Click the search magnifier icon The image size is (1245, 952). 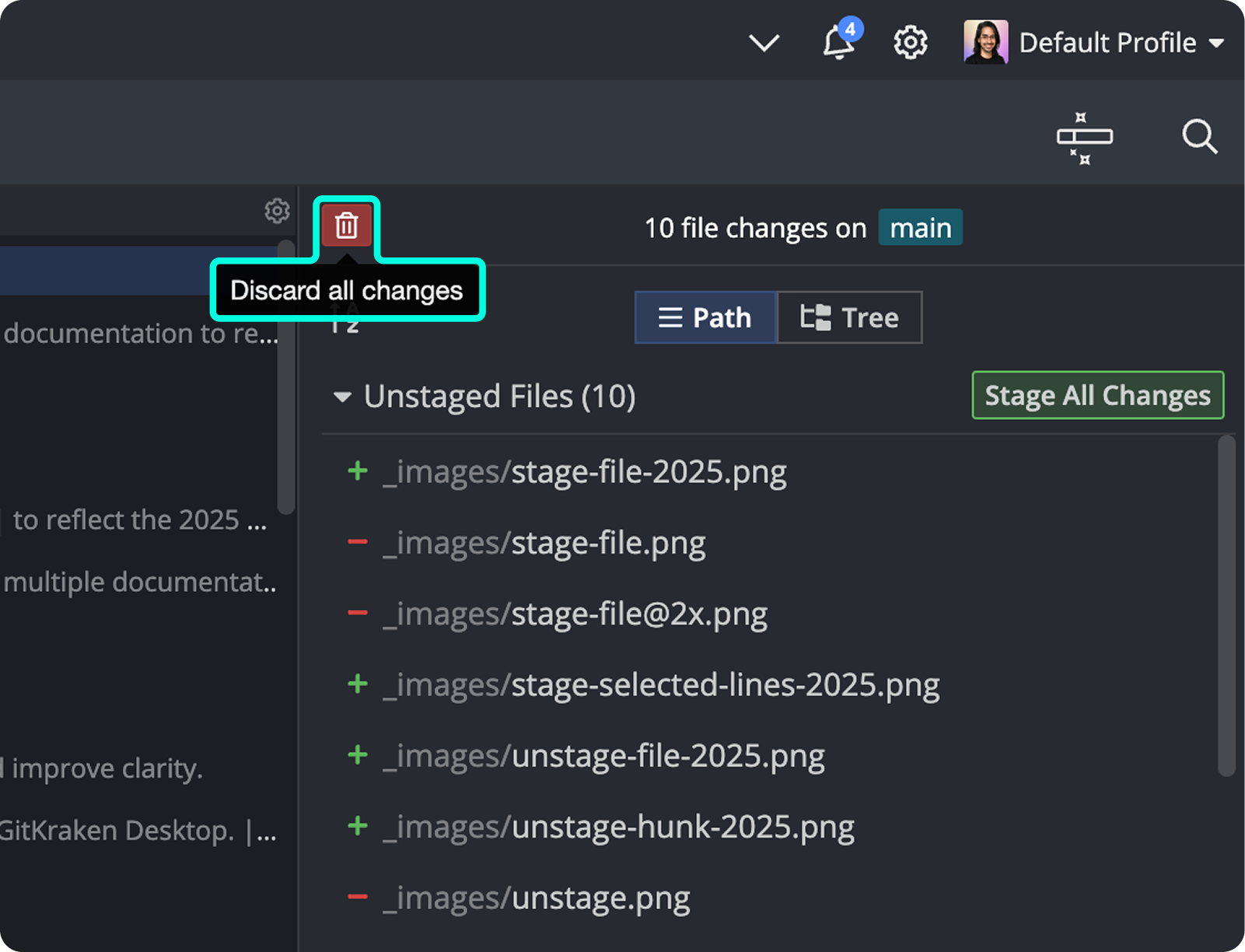1199,137
